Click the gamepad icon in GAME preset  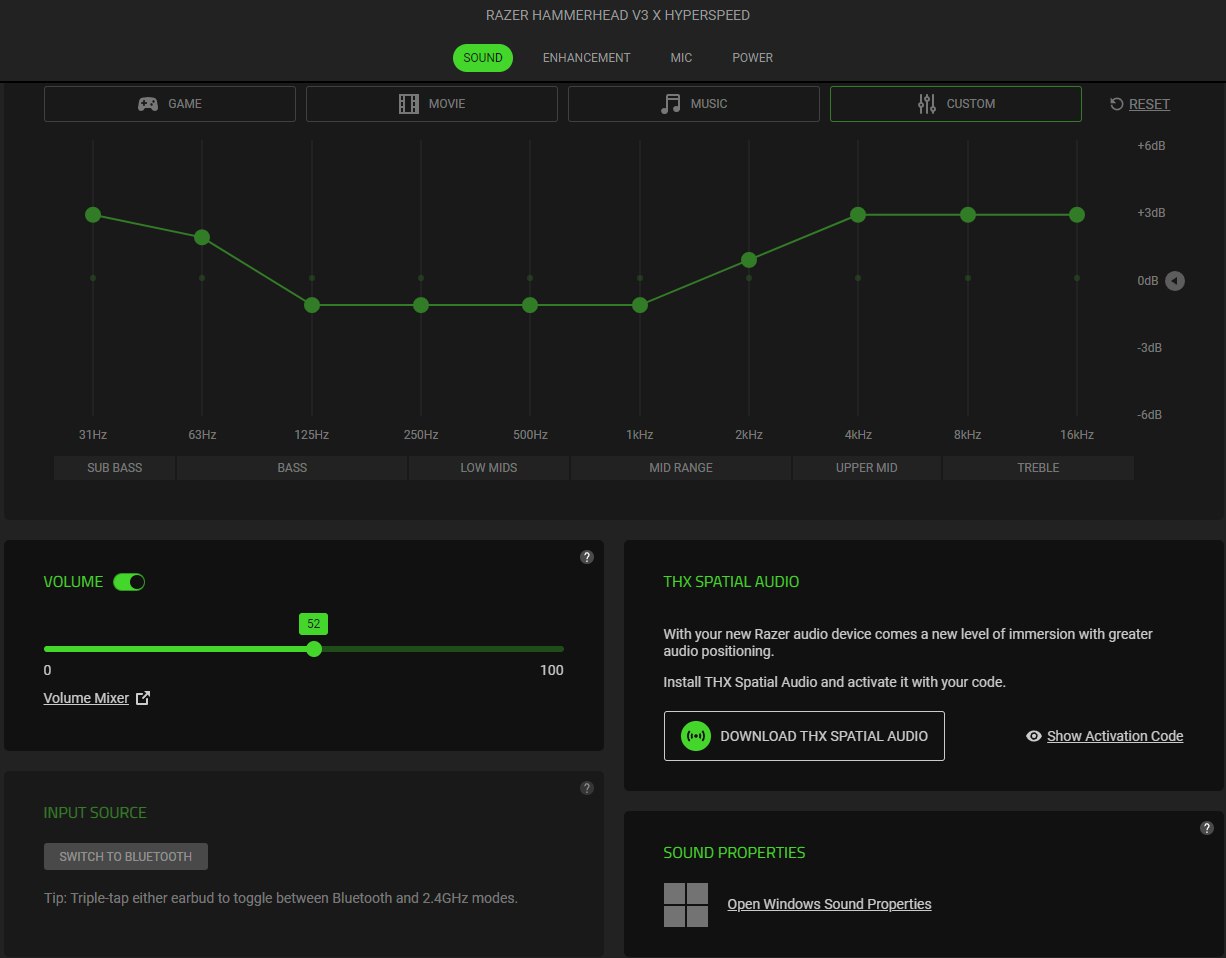point(148,104)
